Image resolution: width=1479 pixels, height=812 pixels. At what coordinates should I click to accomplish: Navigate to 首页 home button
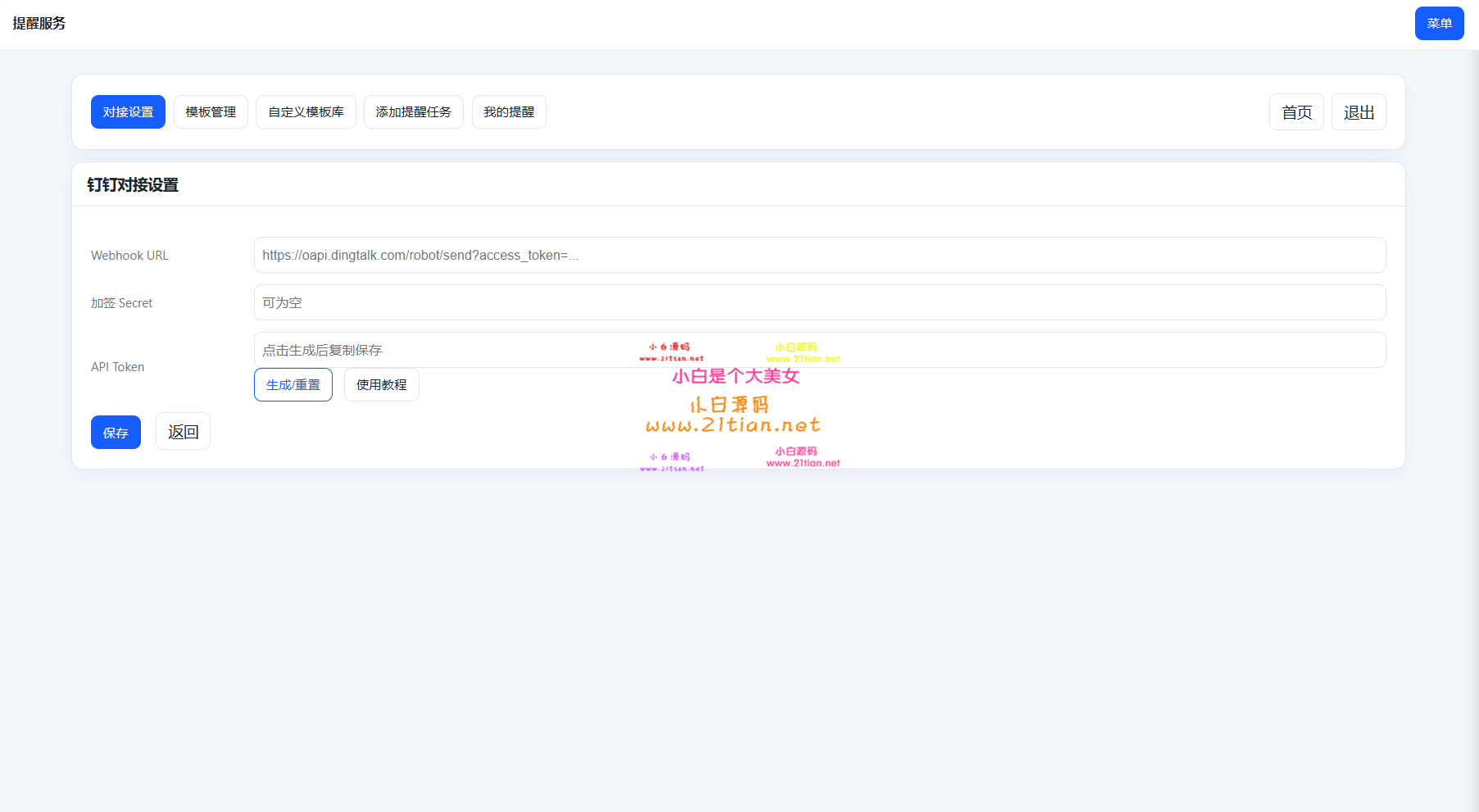(1296, 112)
